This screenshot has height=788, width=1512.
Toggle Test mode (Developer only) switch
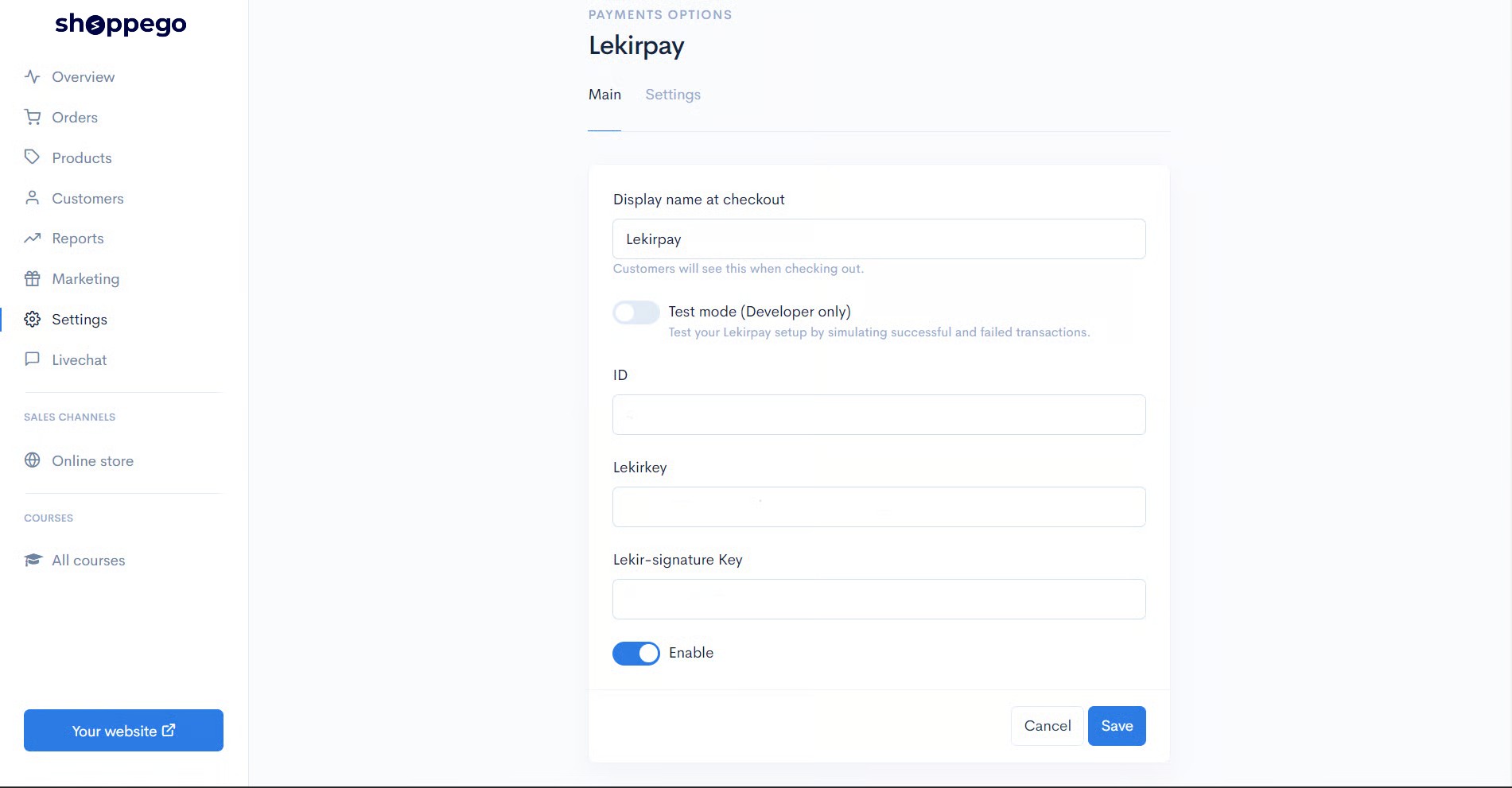click(636, 312)
